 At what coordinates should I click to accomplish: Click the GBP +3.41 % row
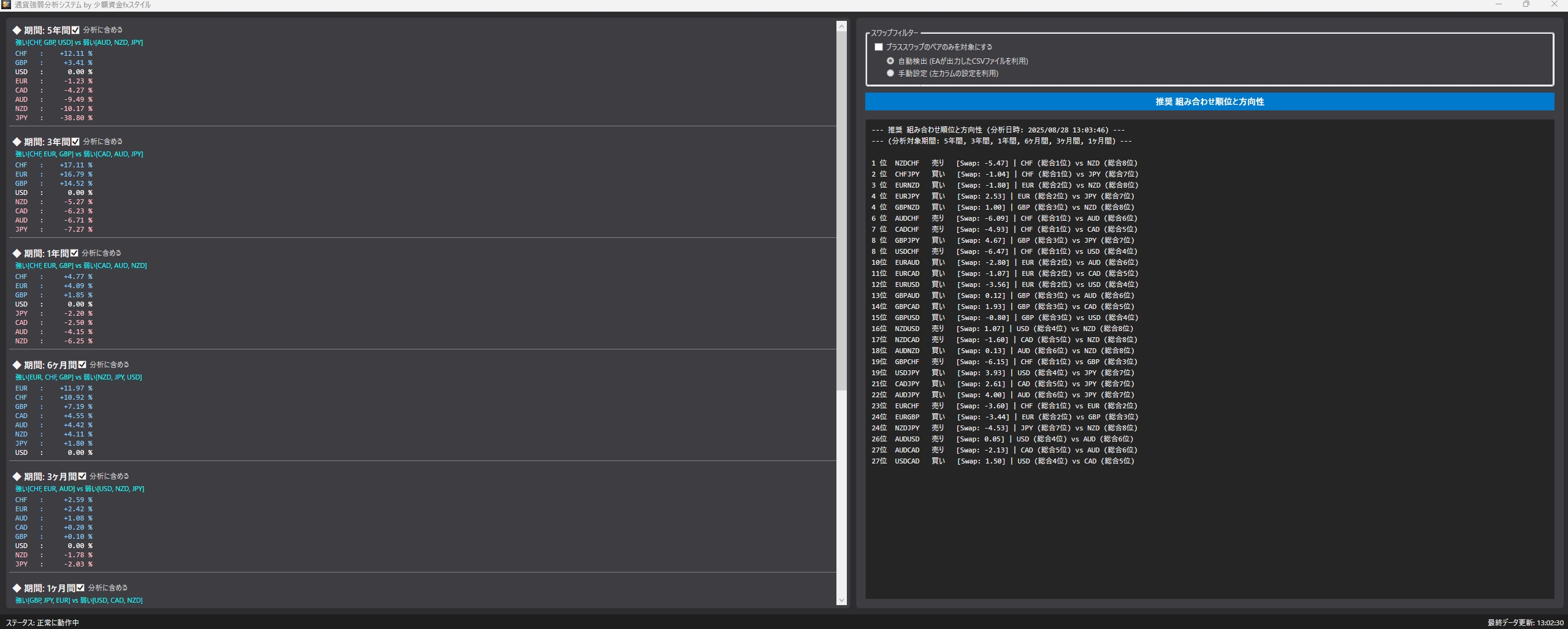coord(54,63)
